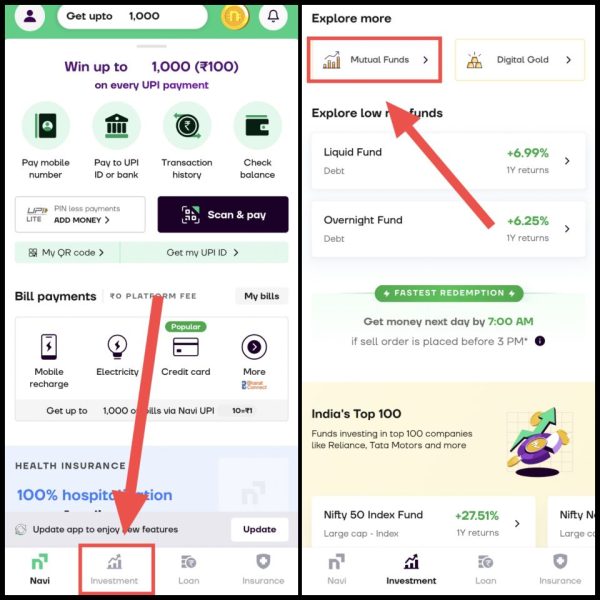Tap the Credit card bill icon
This screenshot has height=600, width=600.
186,347
